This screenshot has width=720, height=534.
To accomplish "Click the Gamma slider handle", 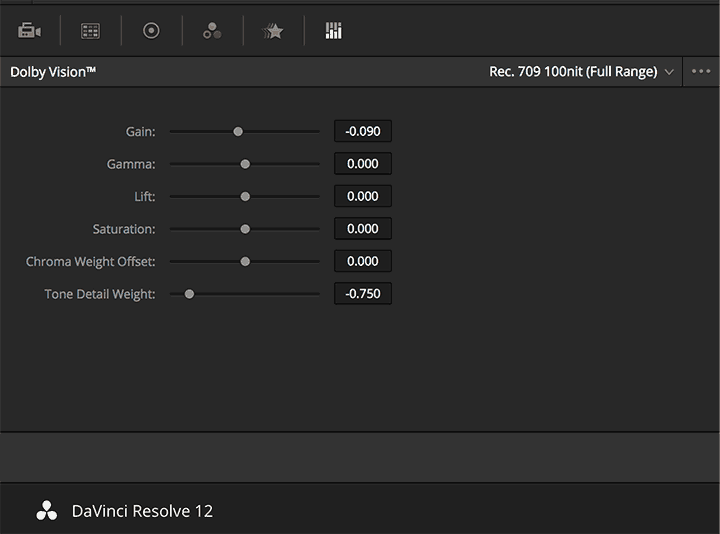I will click(x=245, y=164).
